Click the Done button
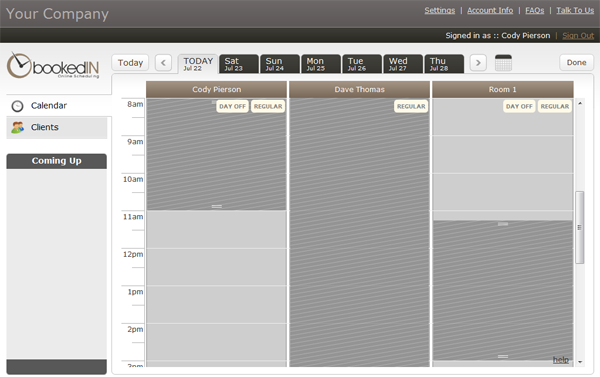The image size is (600, 377). [x=576, y=62]
